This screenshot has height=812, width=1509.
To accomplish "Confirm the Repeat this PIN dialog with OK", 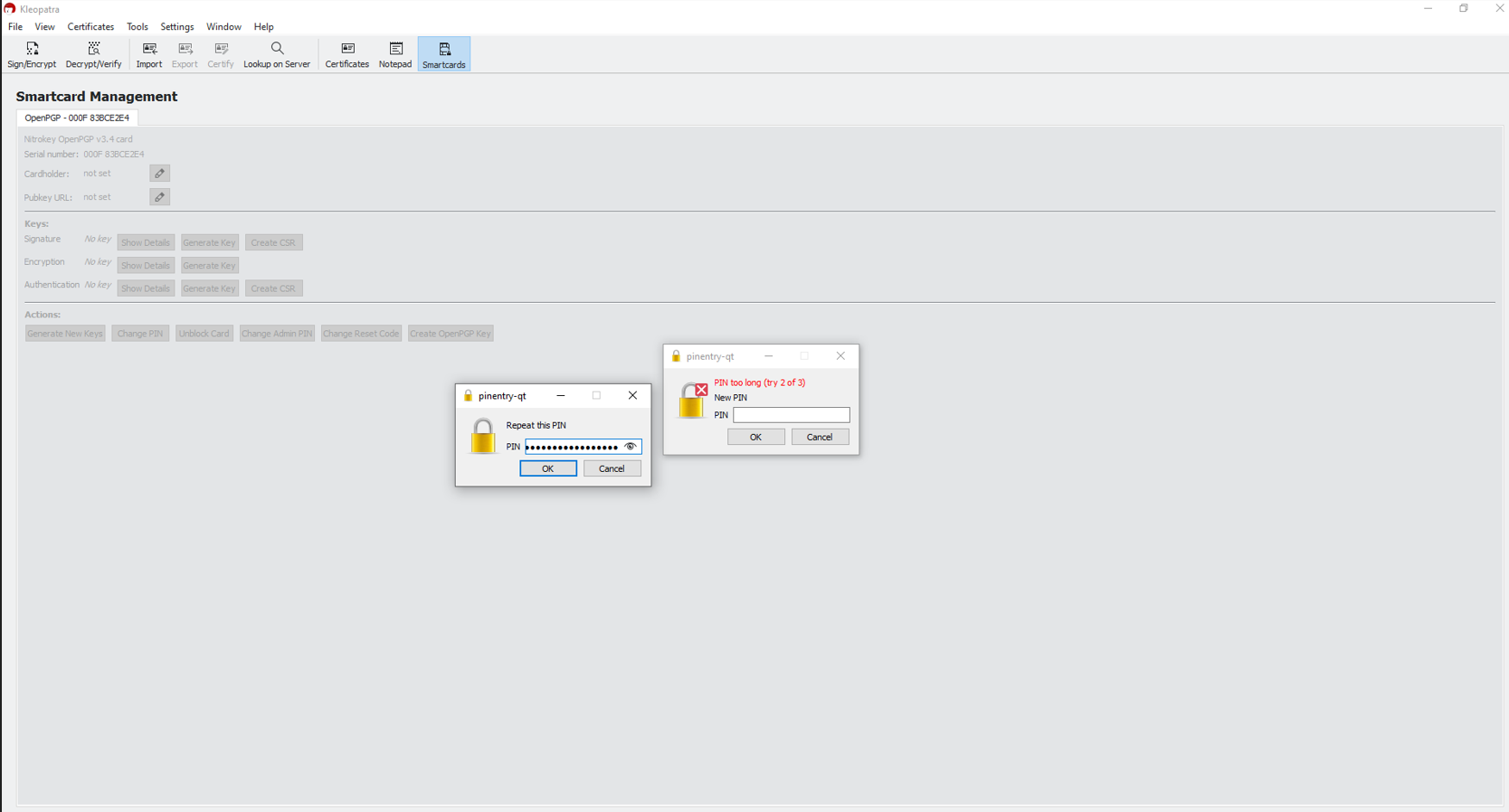I will (547, 468).
